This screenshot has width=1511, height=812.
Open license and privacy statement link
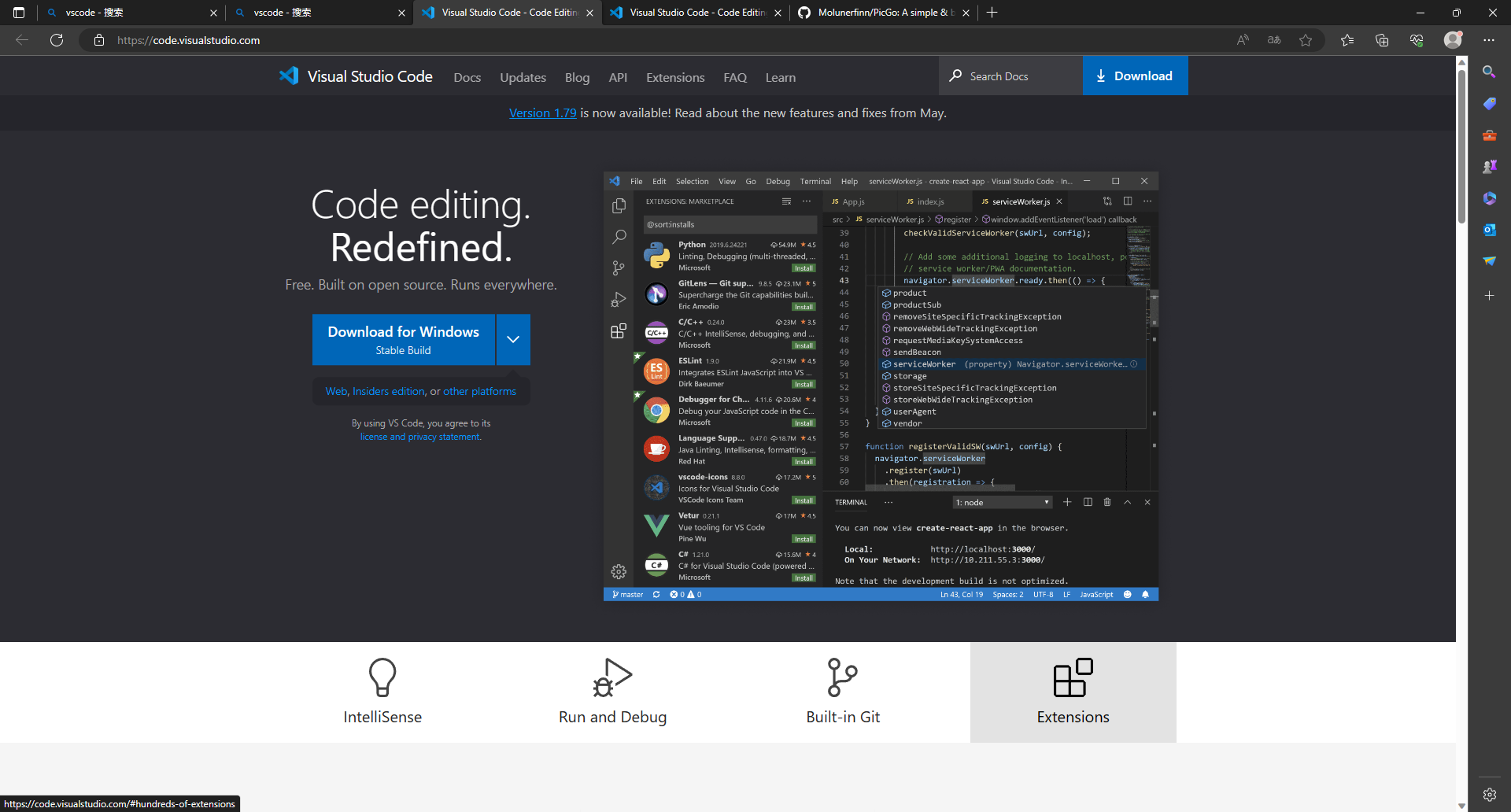click(x=420, y=437)
